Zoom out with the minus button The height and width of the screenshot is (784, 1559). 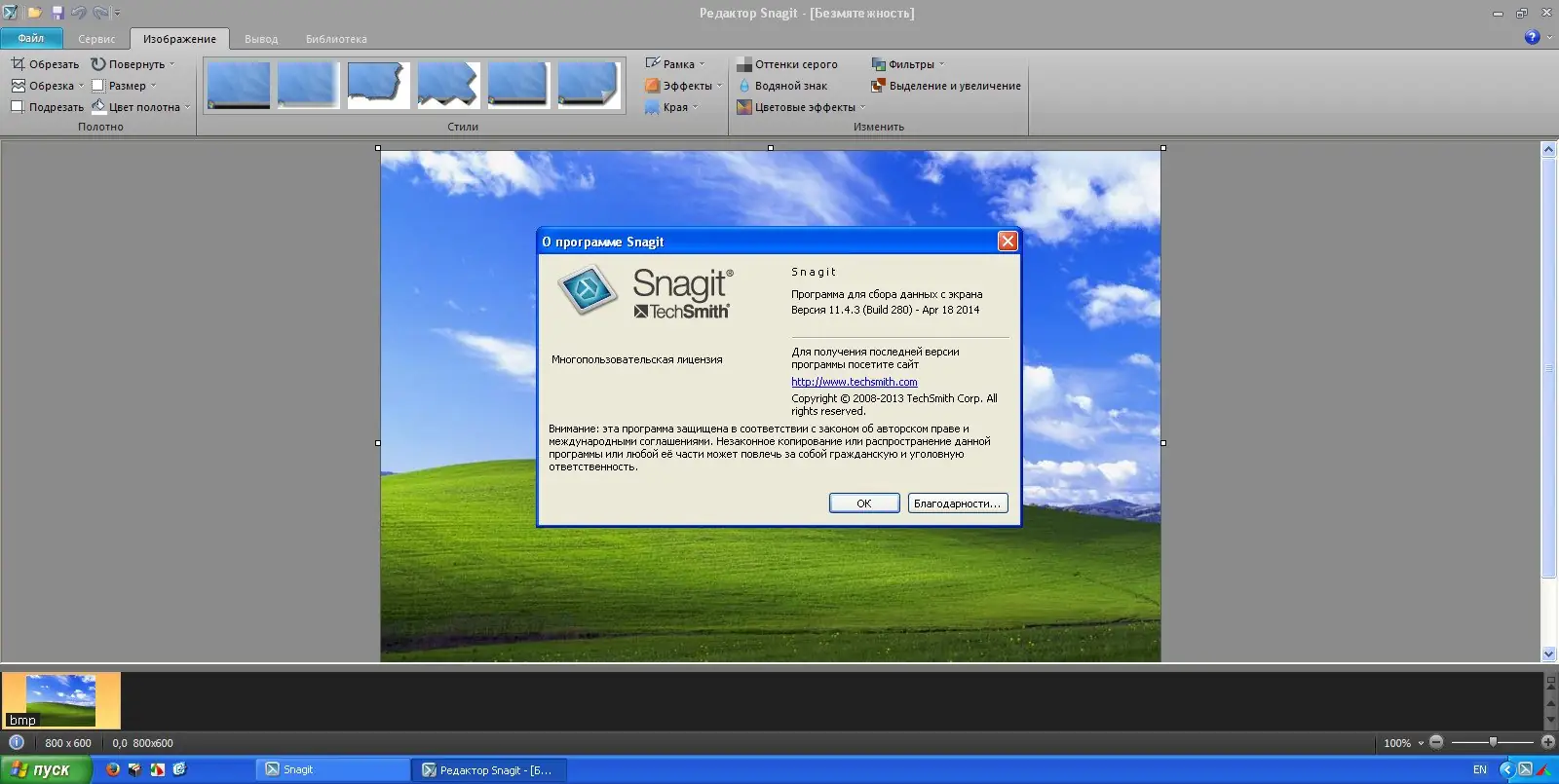click(1436, 742)
